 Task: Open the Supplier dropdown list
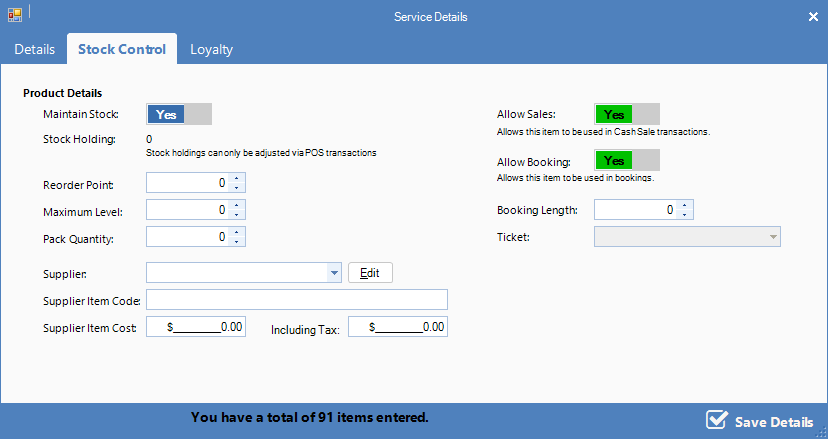[333, 273]
